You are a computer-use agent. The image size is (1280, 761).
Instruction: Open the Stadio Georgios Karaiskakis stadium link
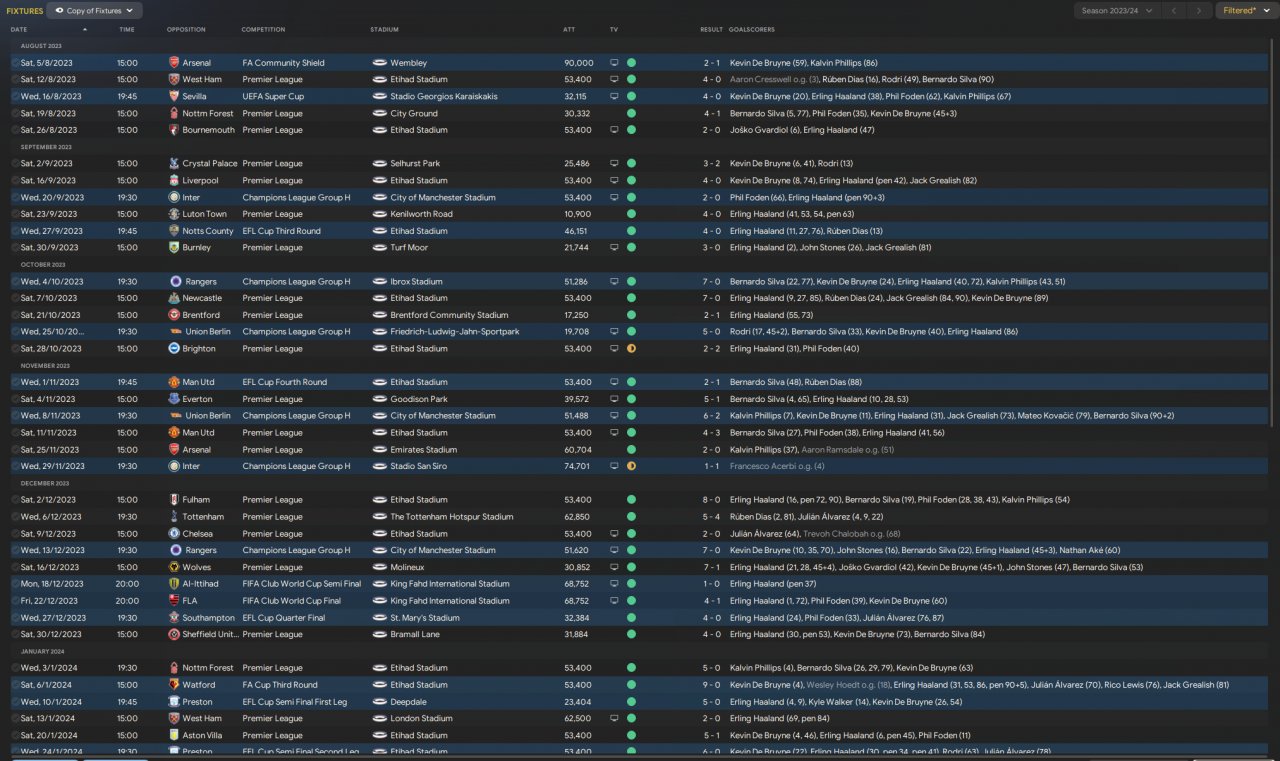pyautogui.click(x=444, y=97)
